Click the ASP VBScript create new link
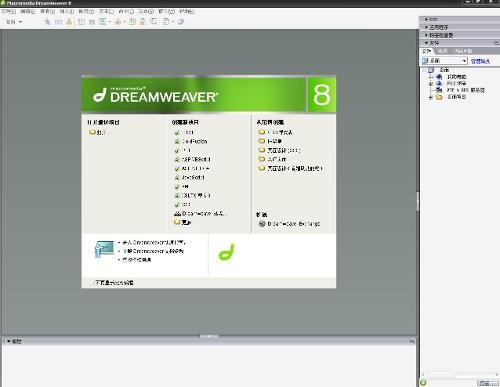Screen dimensions: 500x387 coord(196,160)
